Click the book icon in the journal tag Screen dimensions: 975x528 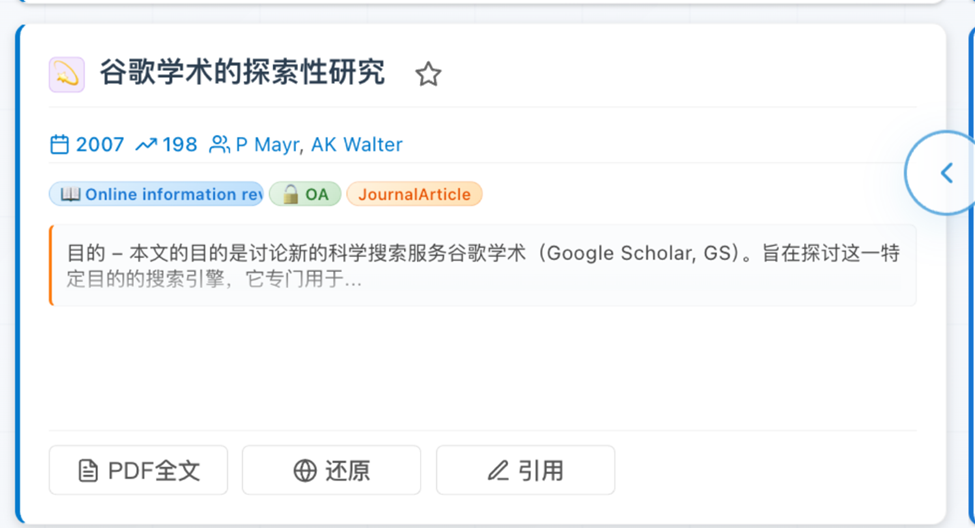(70, 194)
